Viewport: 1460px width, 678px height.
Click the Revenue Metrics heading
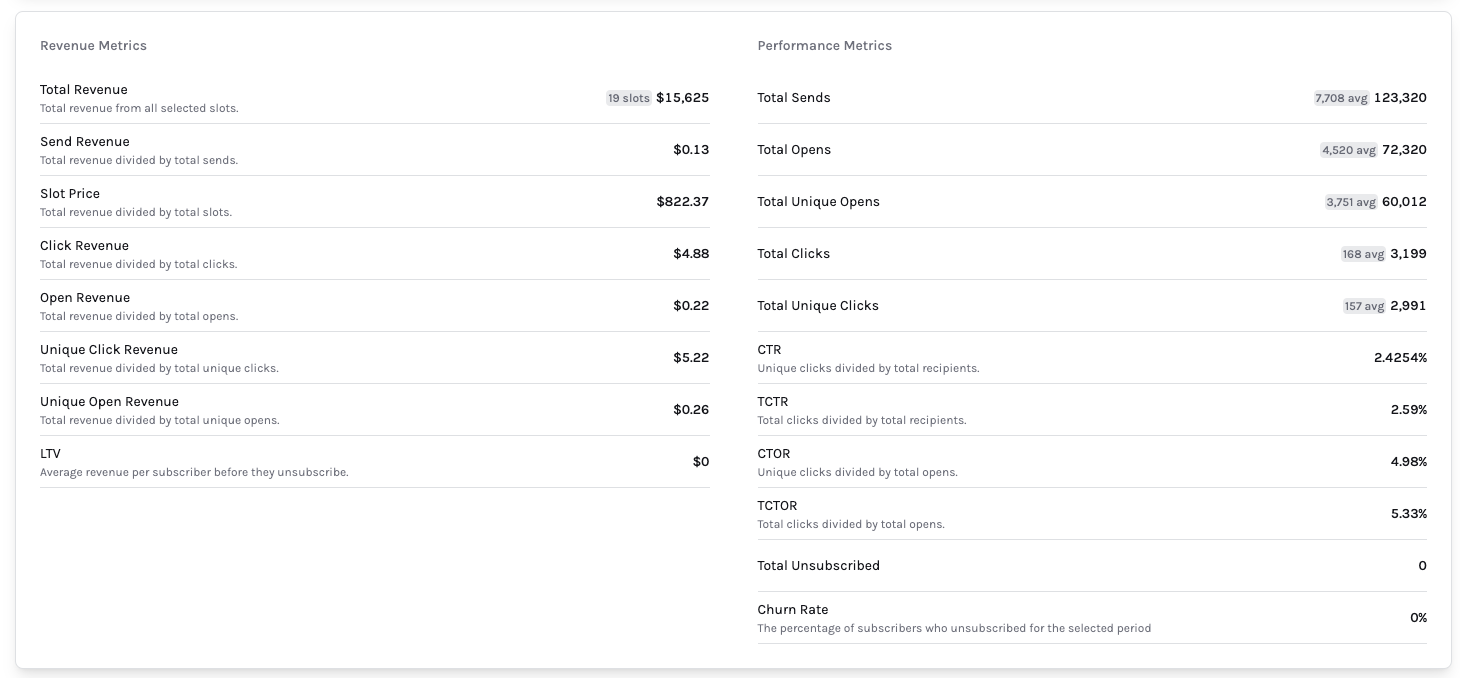[x=93, y=46]
